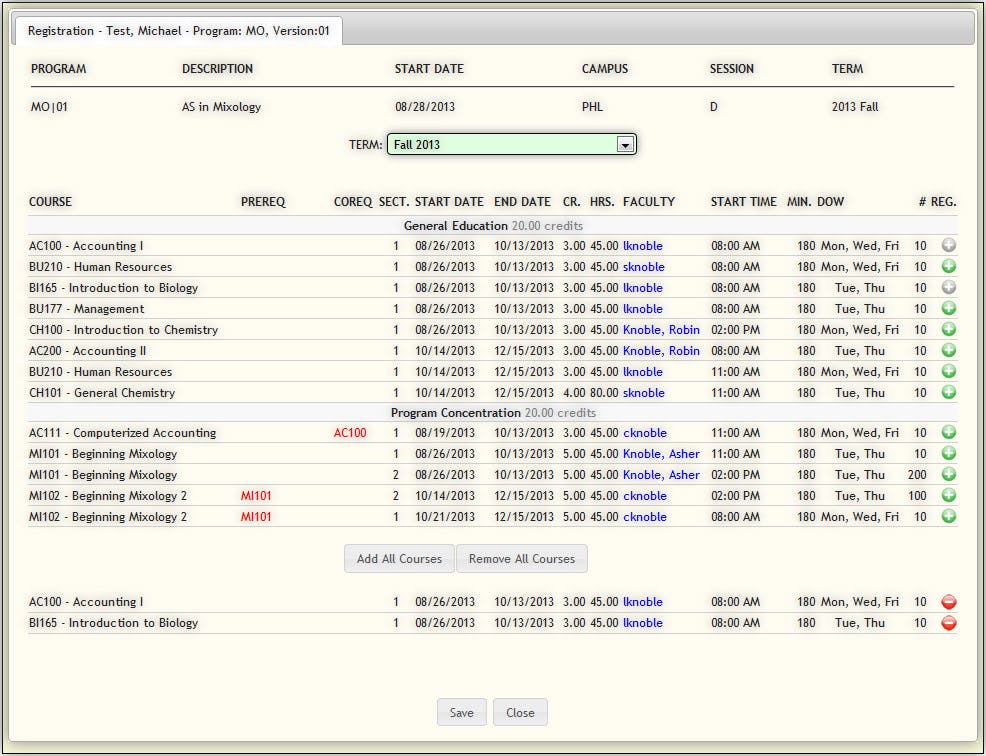Click red AC100 corequisite for AC111

pos(350,433)
